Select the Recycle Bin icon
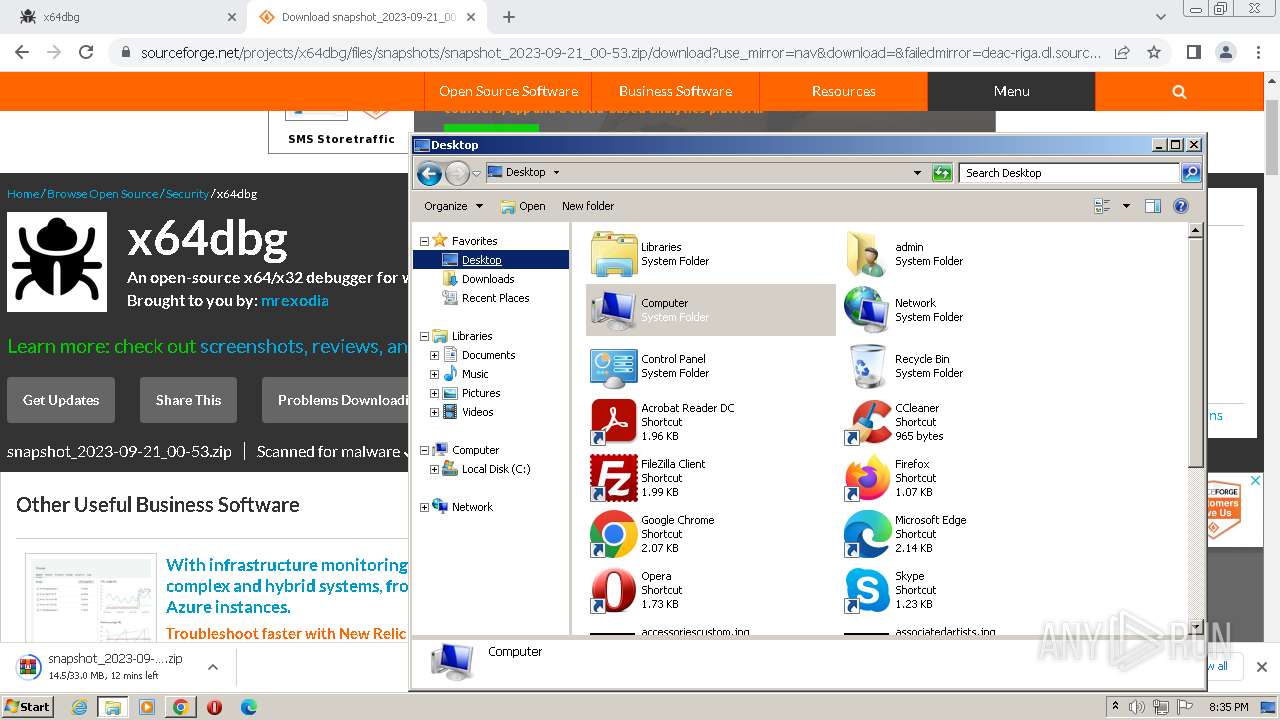This screenshot has width=1280, height=720. coord(867,366)
